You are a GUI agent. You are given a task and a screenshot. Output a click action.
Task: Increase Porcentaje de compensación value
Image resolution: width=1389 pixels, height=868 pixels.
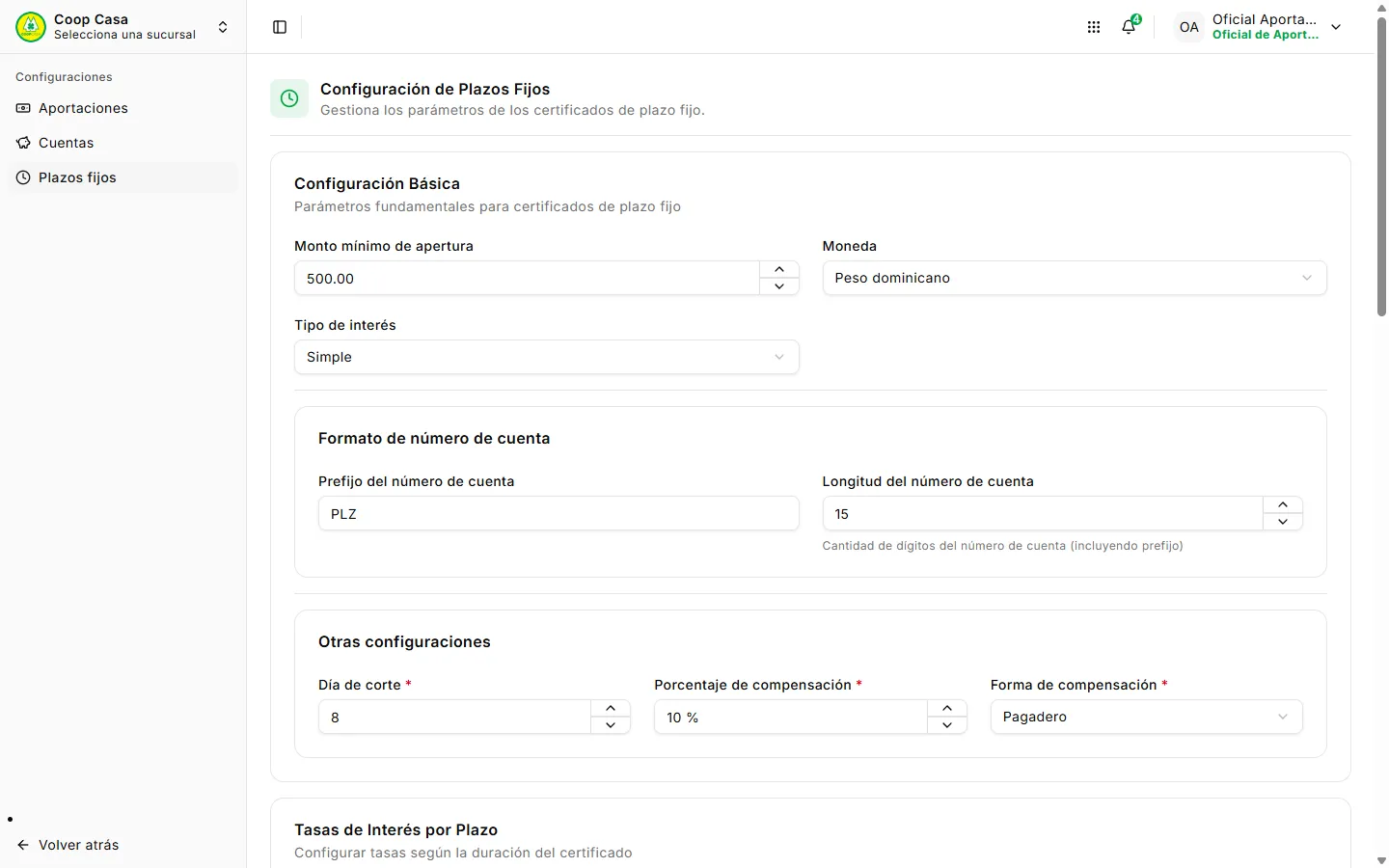pyautogui.click(x=947, y=708)
